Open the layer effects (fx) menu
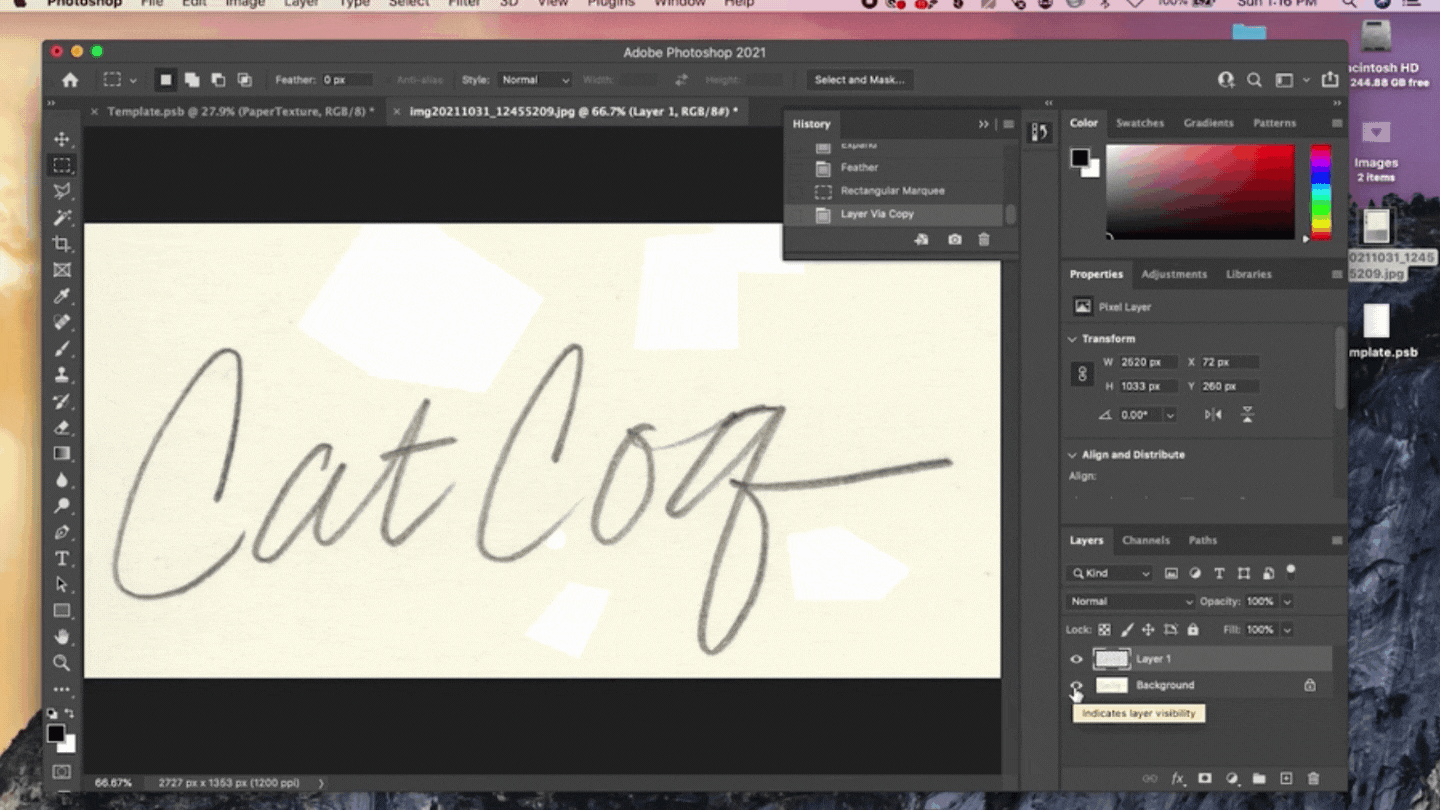The width and height of the screenshot is (1440, 810). tap(1178, 778)
